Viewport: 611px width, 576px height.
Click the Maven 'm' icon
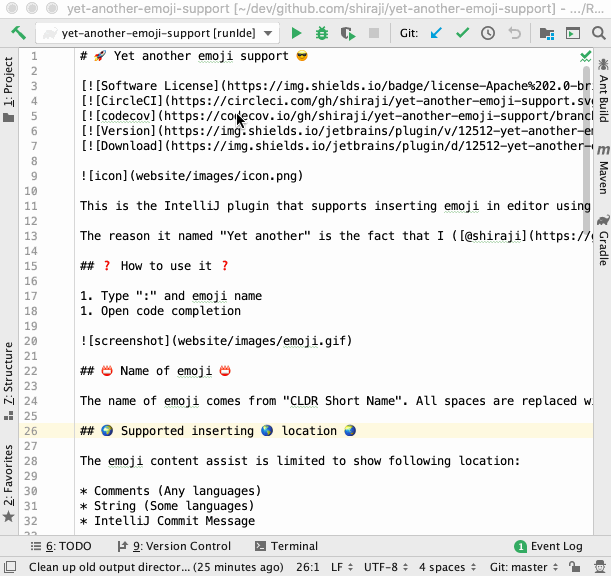click(x=603, y=150)
